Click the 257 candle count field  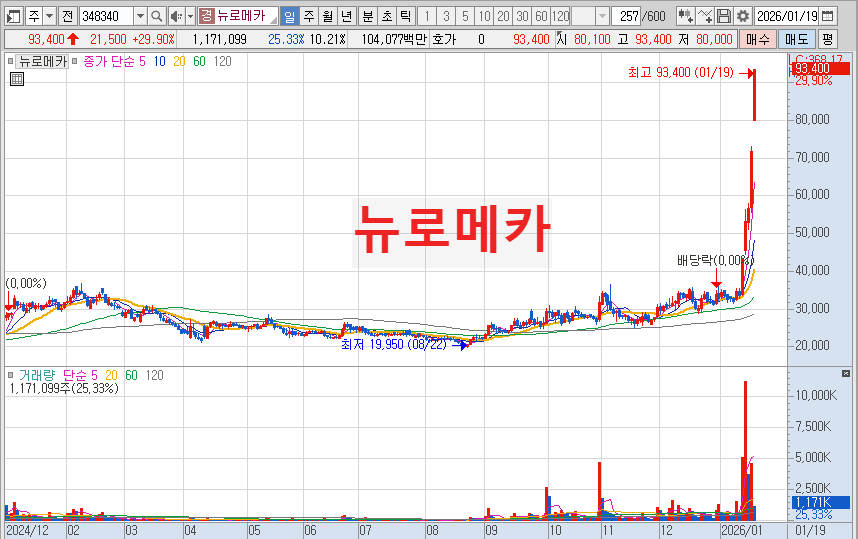tap(627, 16)
